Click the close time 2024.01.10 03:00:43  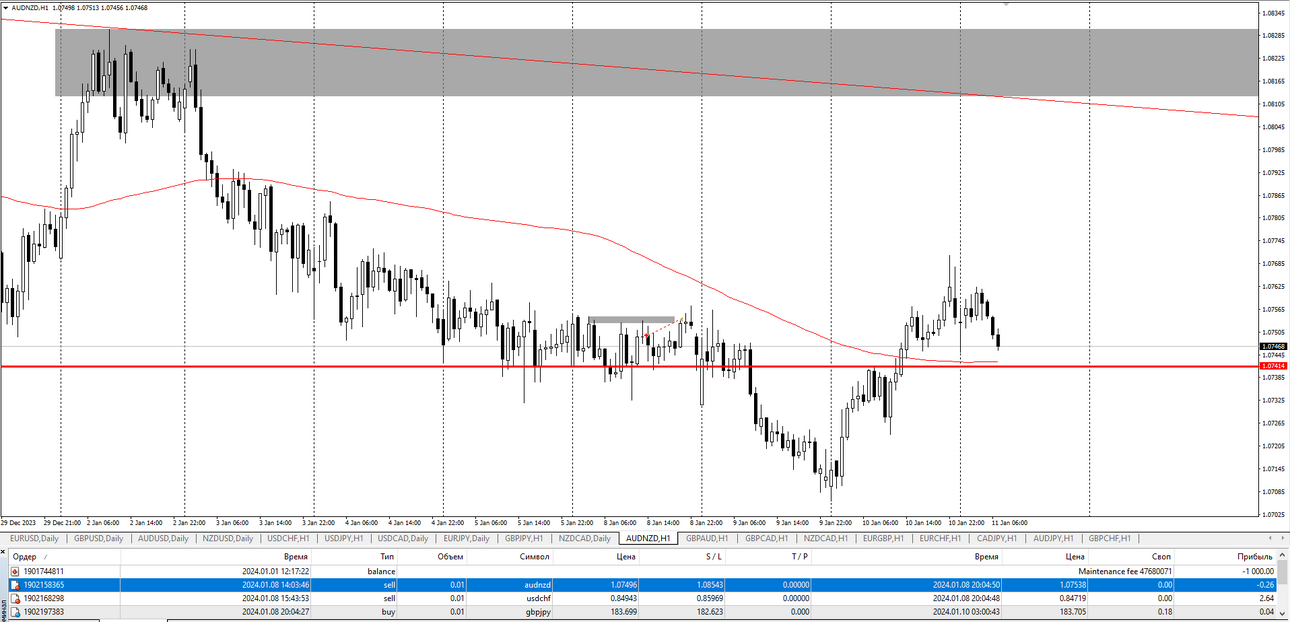[966, 611]
